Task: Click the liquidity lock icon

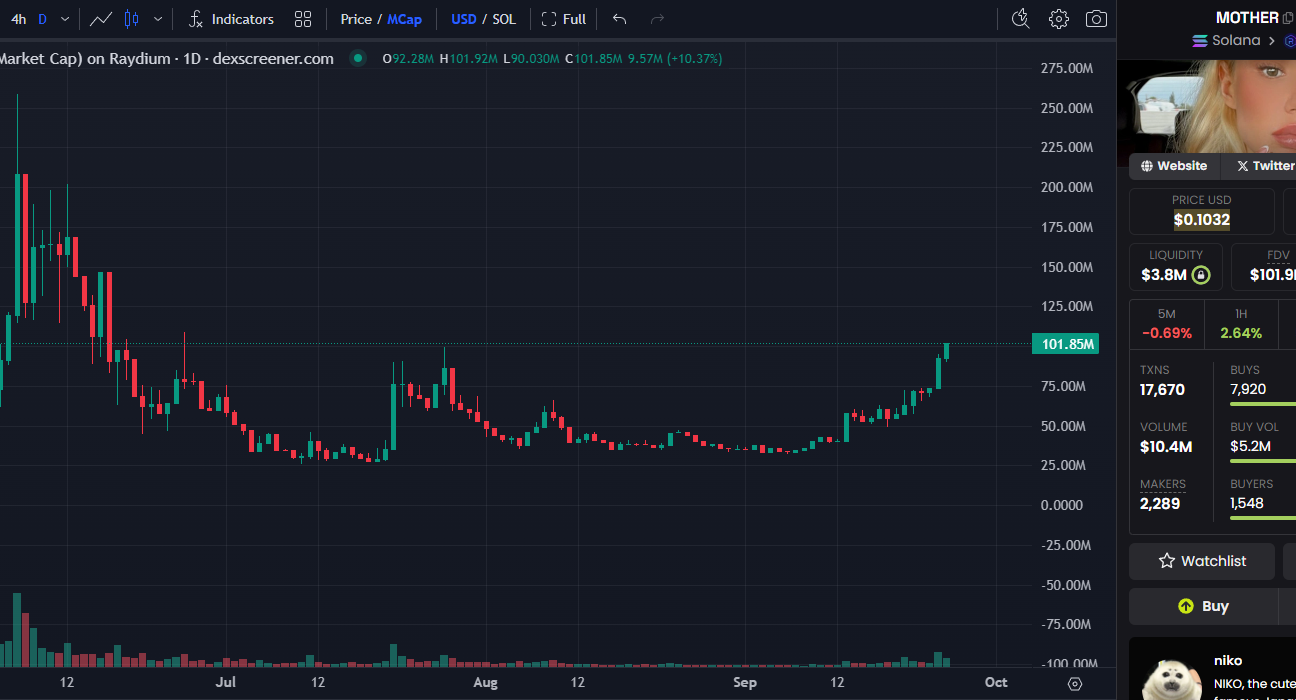Action: pyautogui.click(x=1201, y=275)
